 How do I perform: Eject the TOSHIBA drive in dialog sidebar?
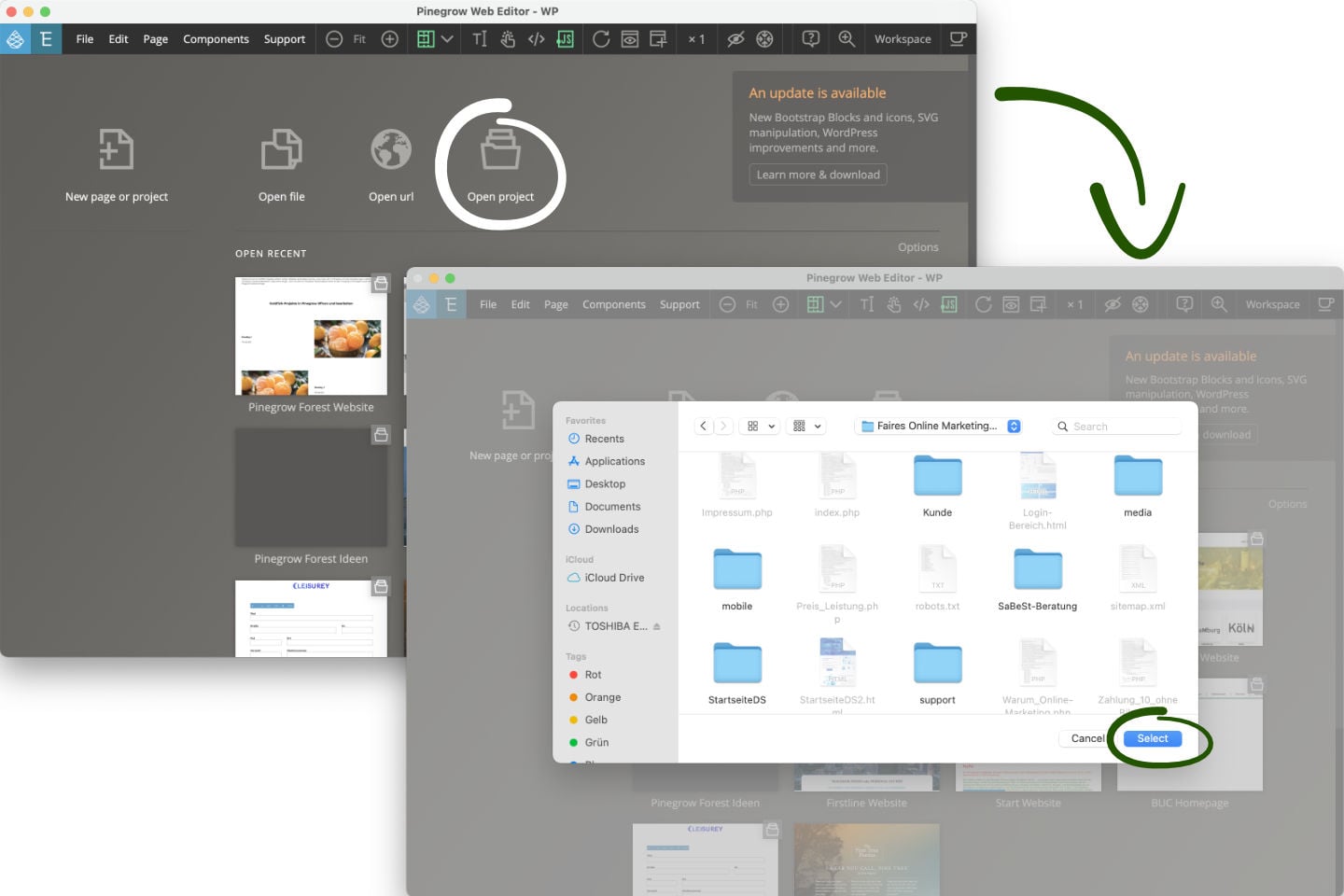point(657,626)
